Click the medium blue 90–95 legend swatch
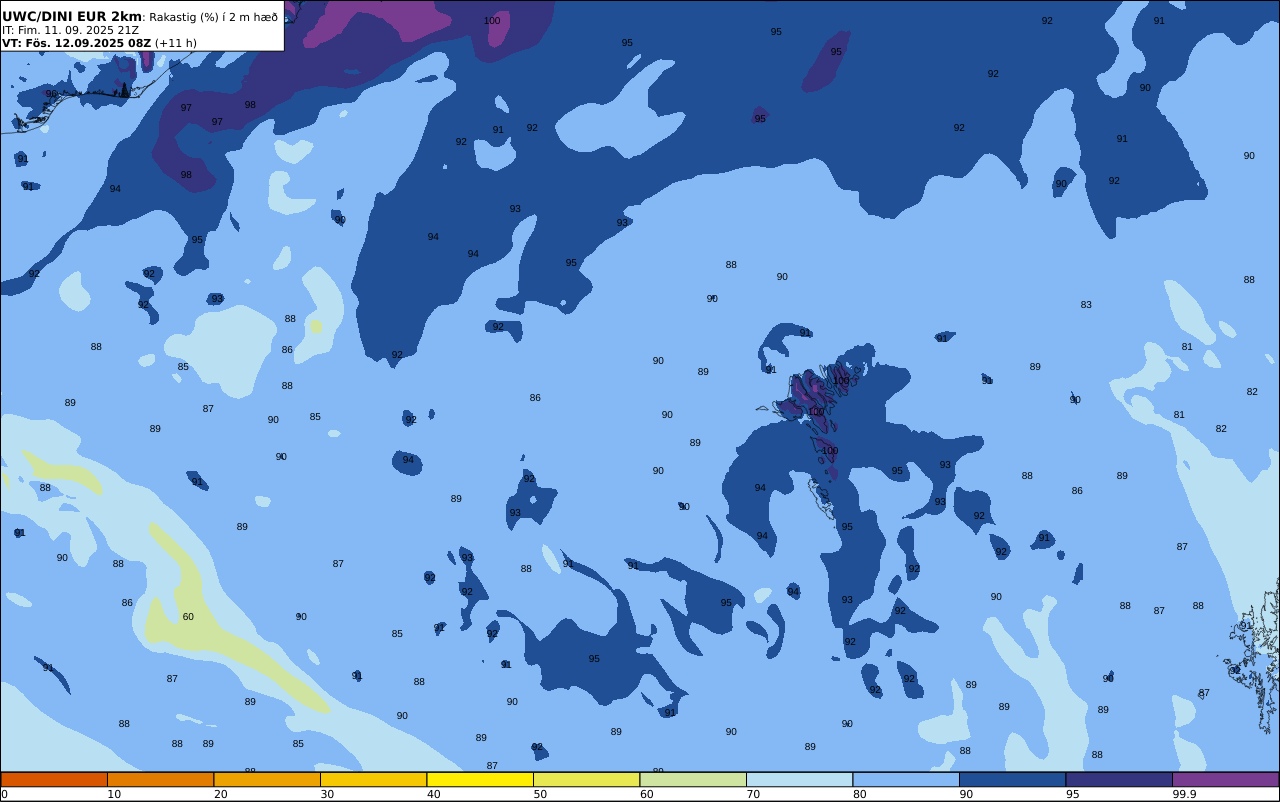Screen dimensions: 1280x802 click(1012, 779)
